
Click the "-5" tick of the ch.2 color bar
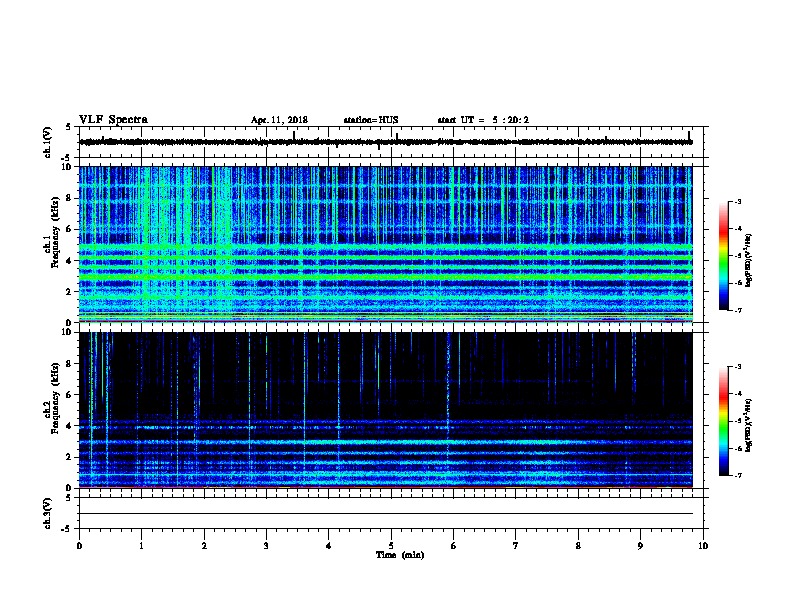(x=738, y=421)
